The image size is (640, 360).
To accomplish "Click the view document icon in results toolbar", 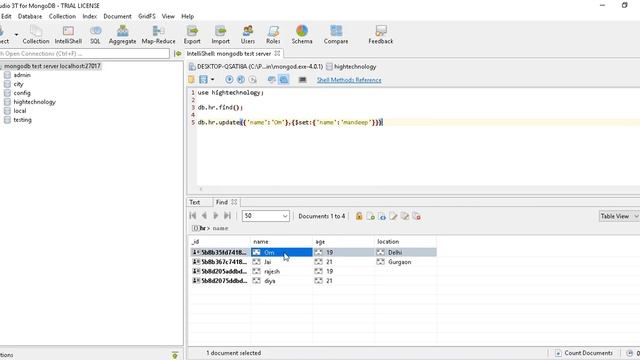I will [382, 216].
